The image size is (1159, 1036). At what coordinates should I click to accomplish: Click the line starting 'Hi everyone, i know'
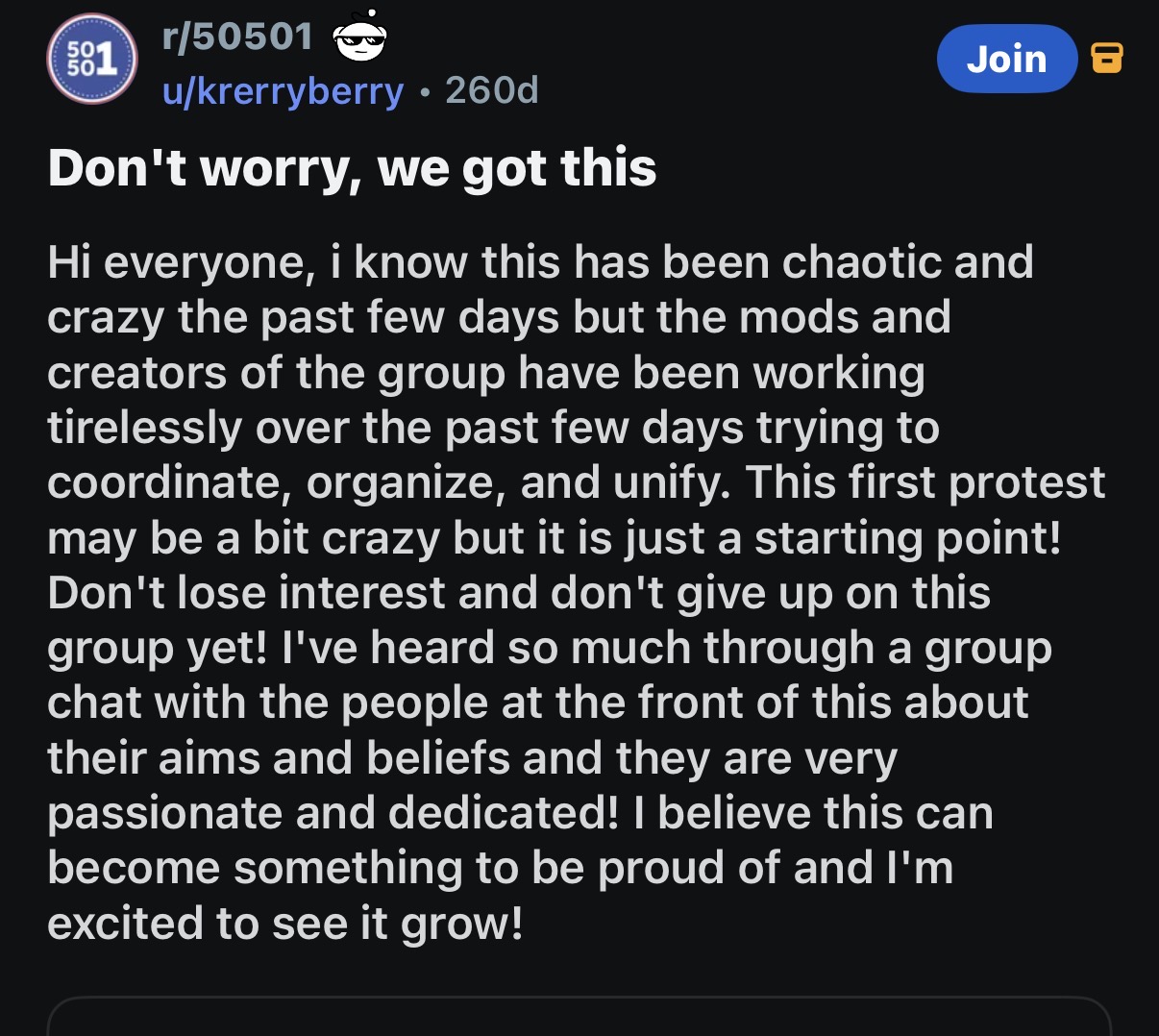coord(540,262)
